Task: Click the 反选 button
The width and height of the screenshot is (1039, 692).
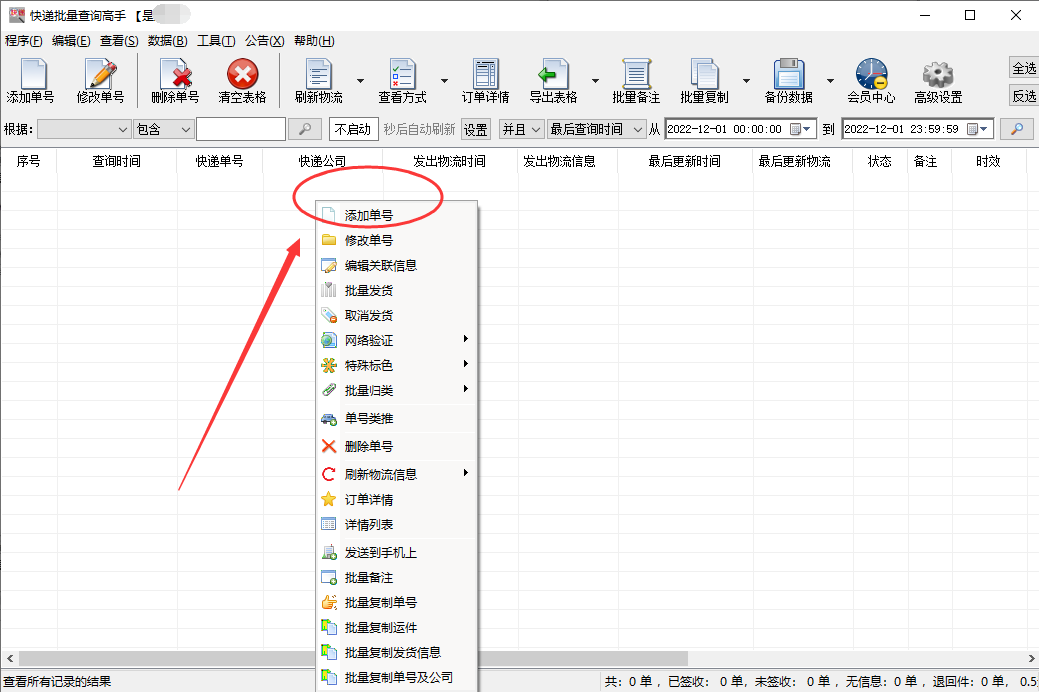Action: pyautogui.click(x=1024, y=96)
